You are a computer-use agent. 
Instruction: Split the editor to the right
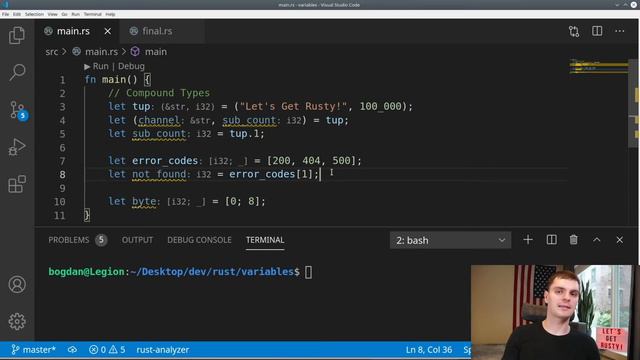tap(597, 31)
